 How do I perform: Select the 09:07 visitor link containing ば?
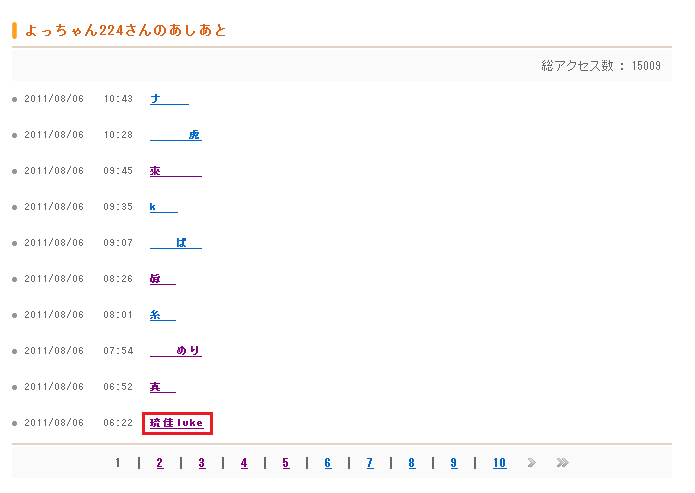pos(176,243)
